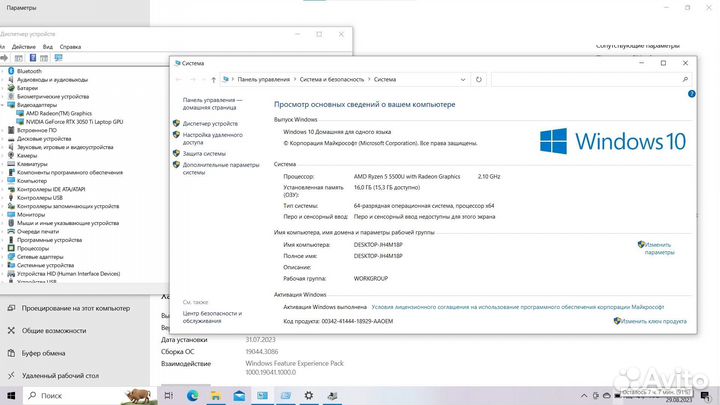Expand the Компьютер tree node

[x=2, y=180]
